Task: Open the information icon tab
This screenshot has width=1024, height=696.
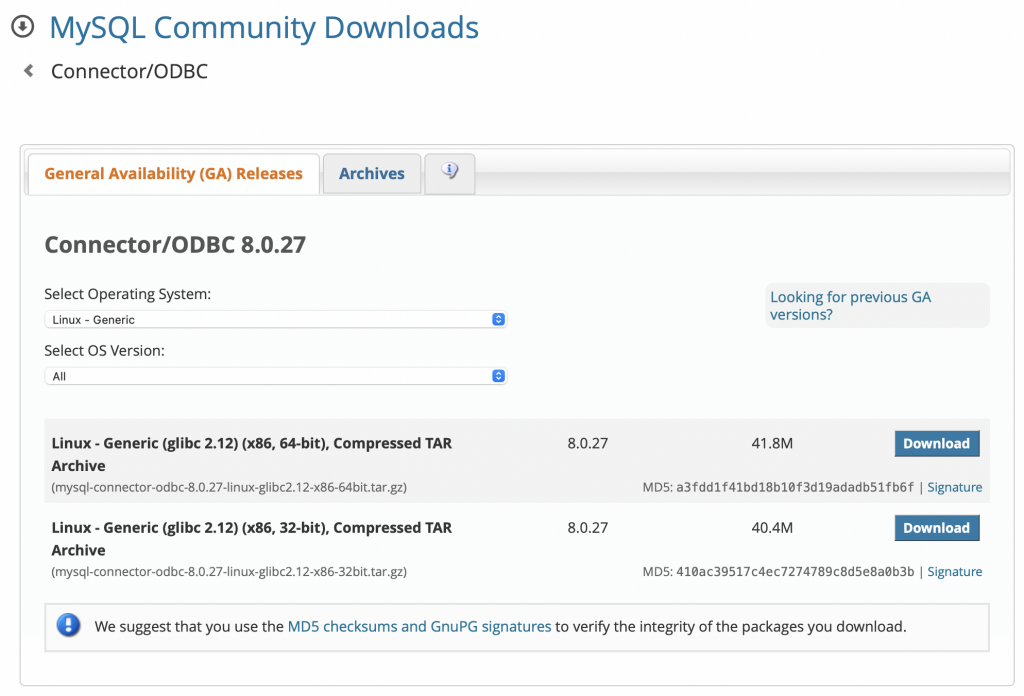Action: (449, 173)
